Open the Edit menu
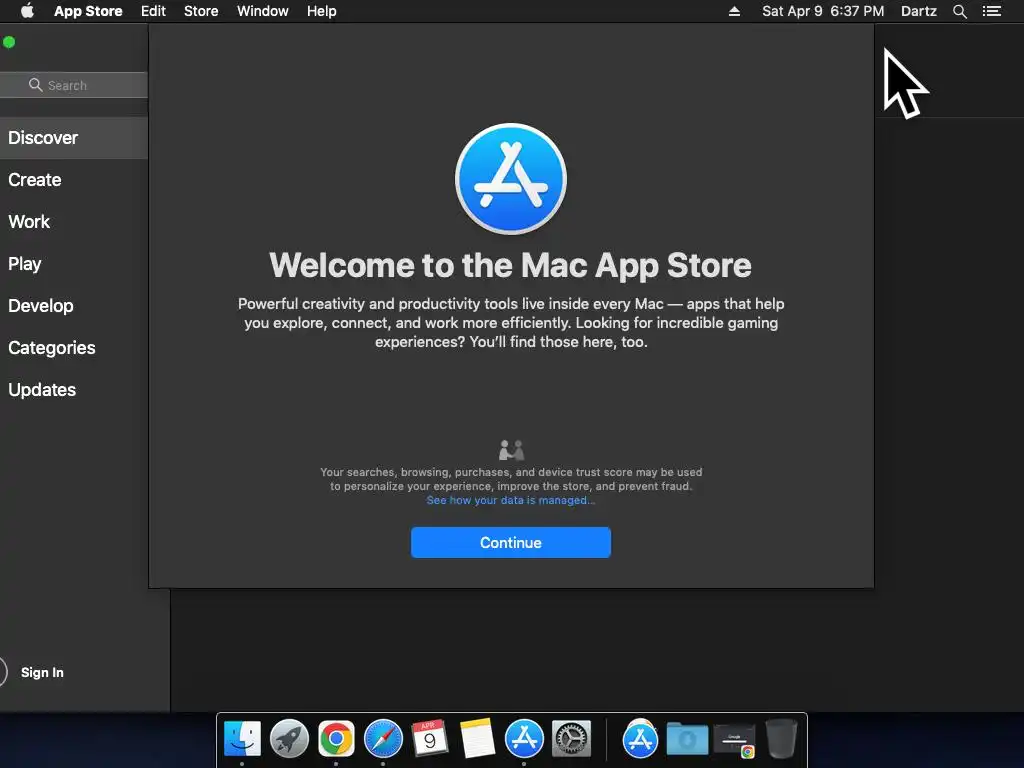1024x768 pixels. point(153,11)
